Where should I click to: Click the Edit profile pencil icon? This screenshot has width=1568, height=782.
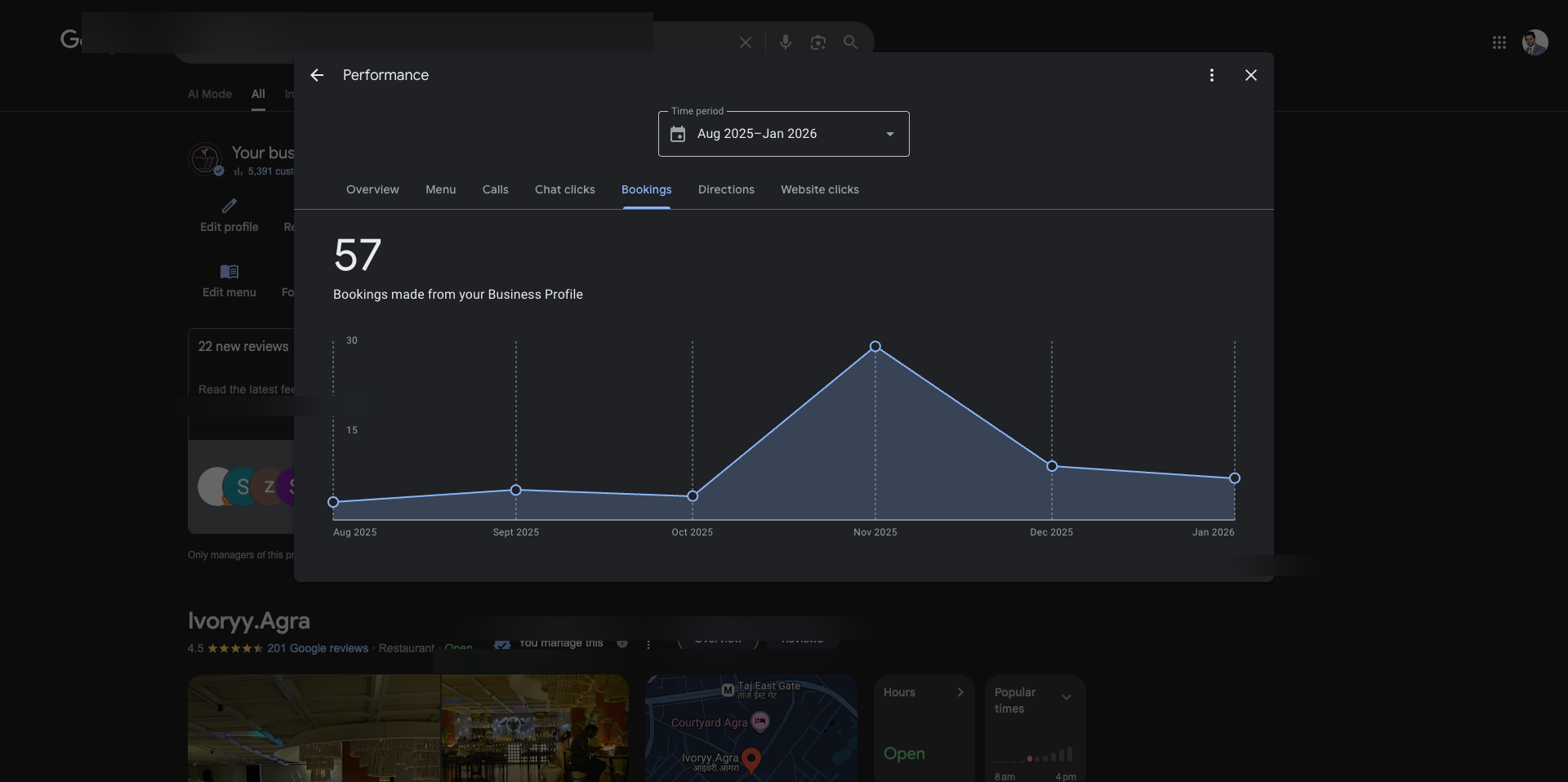(229, 206)
